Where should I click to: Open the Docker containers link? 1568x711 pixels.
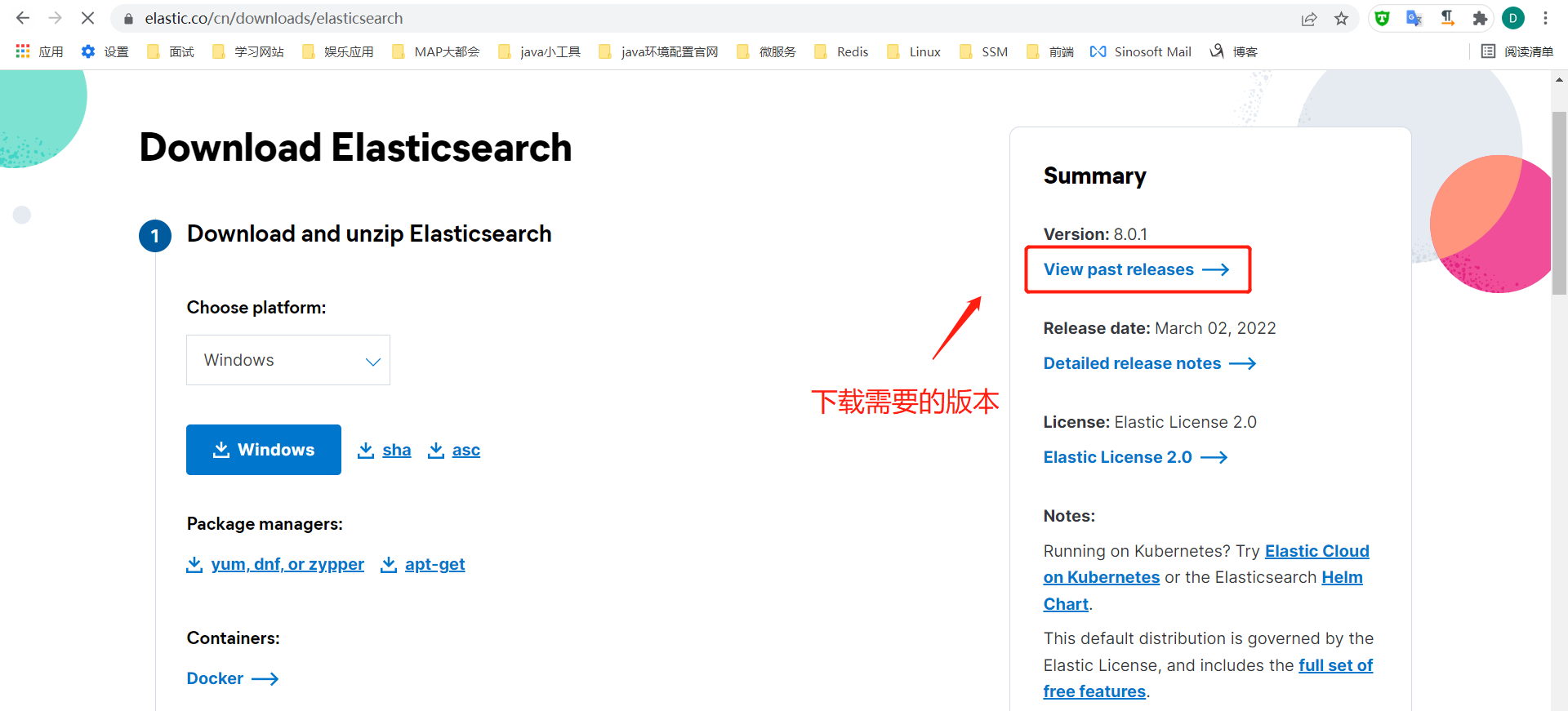pos(233,678)
